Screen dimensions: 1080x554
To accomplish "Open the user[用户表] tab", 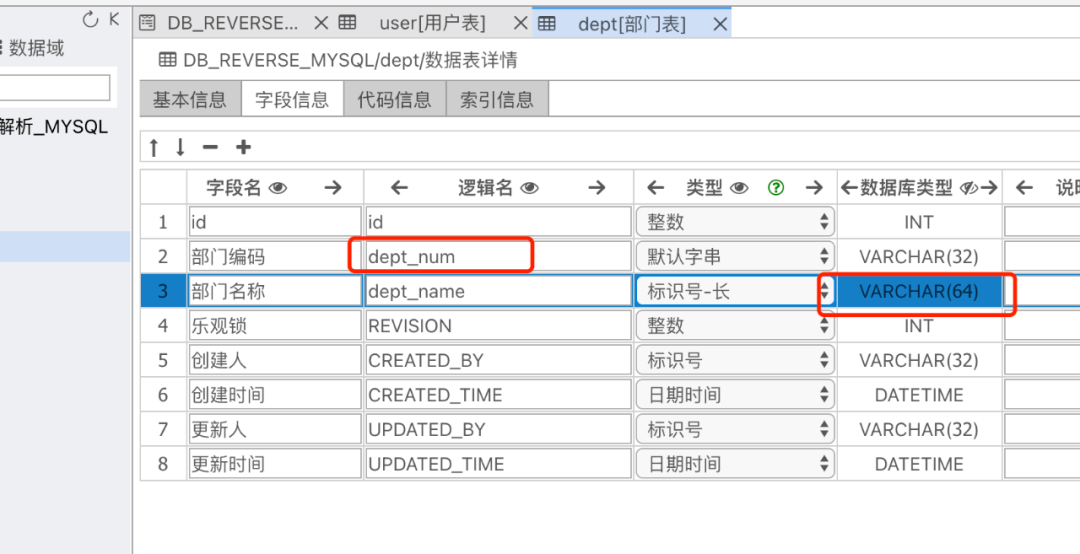I will pos(433,23).
